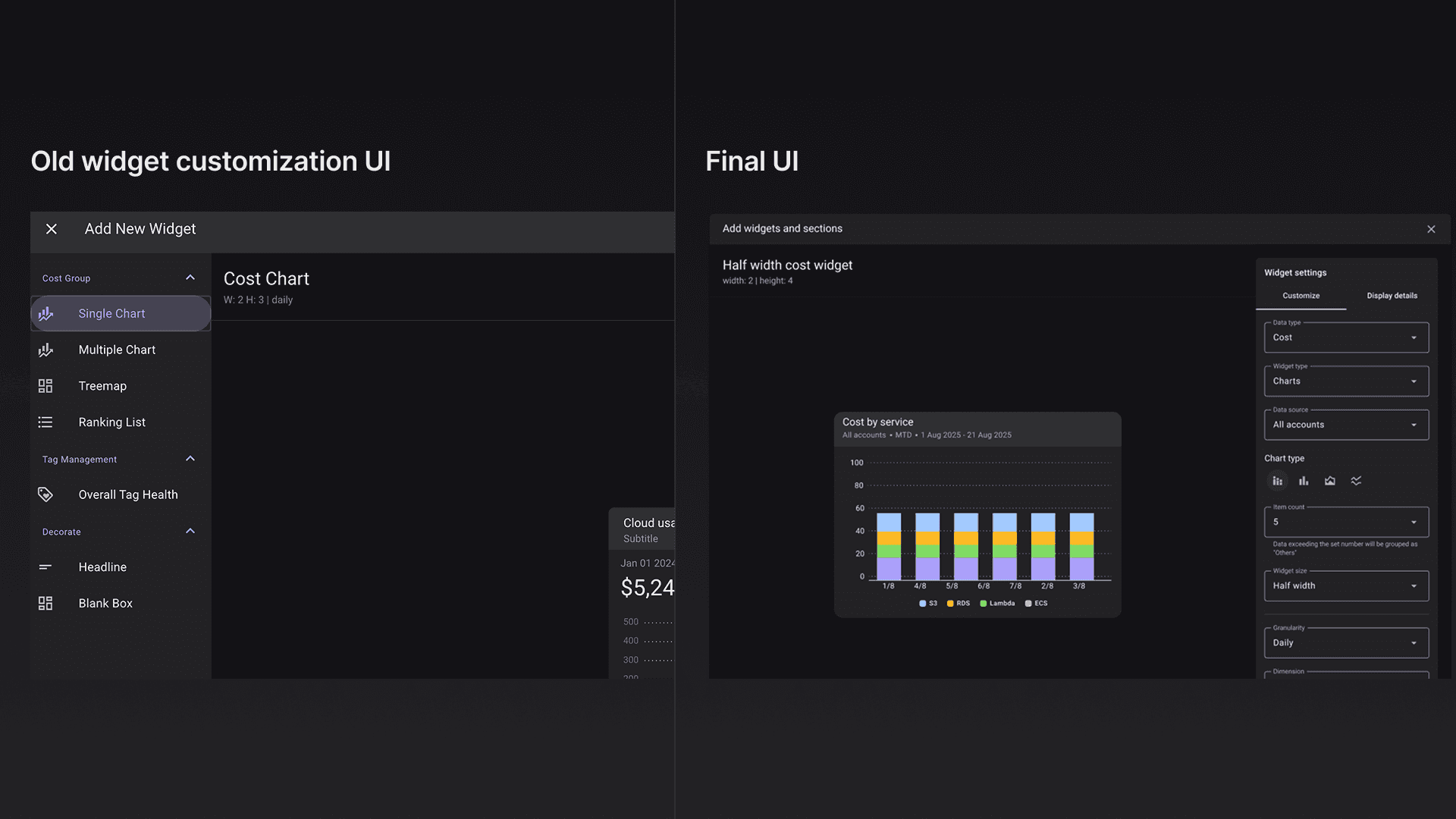Switch to the Display details tab
The image size is (1456, 819).
(1392, 296)
